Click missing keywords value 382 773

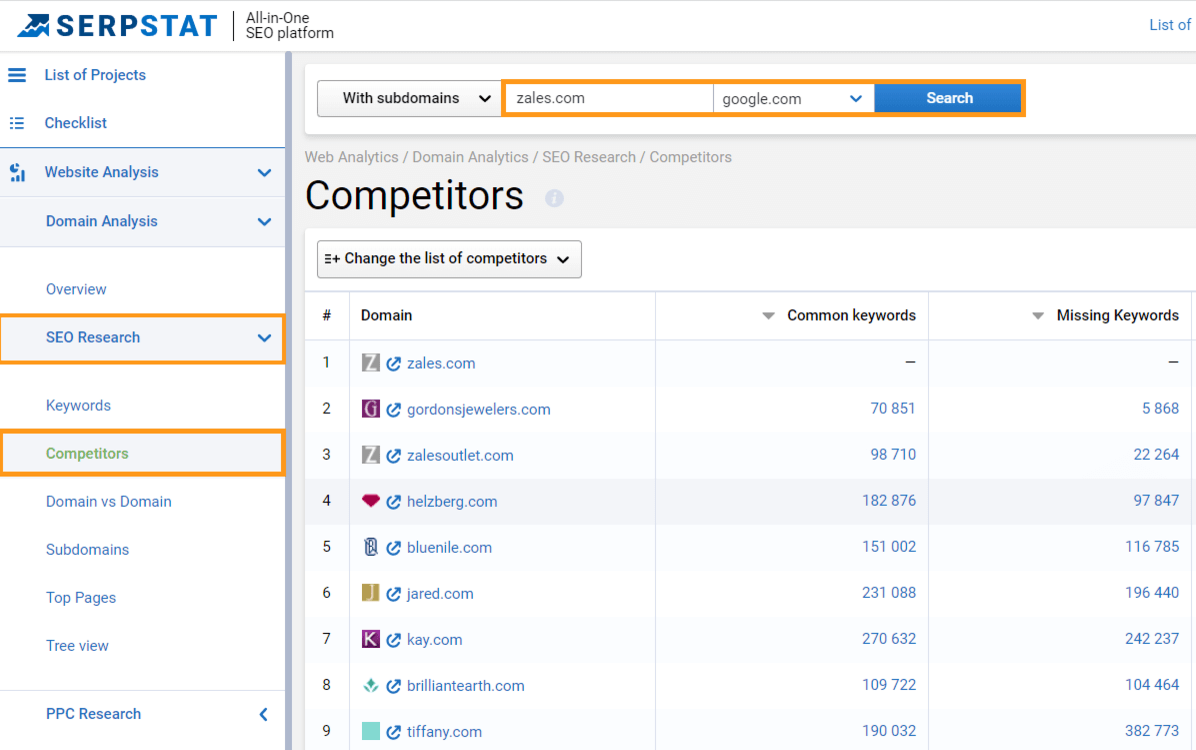coord(1152,731)
